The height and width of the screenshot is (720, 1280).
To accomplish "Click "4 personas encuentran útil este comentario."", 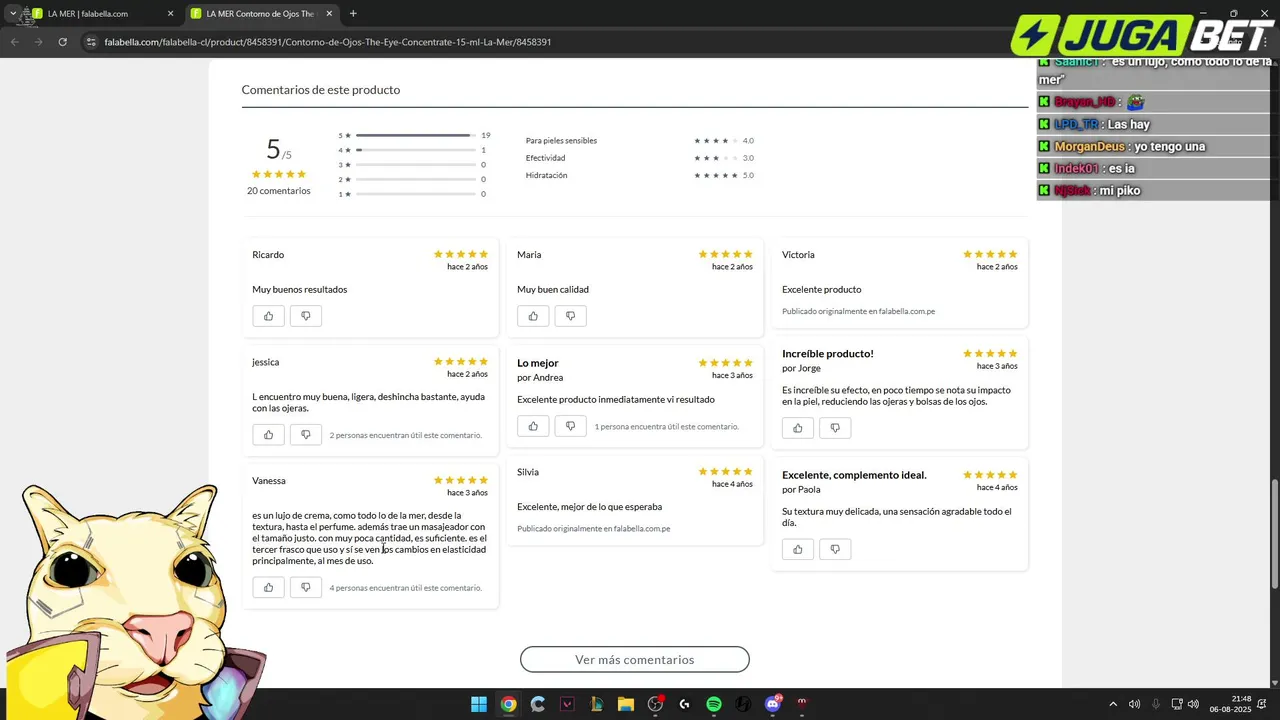I will [x=405, y=588].
